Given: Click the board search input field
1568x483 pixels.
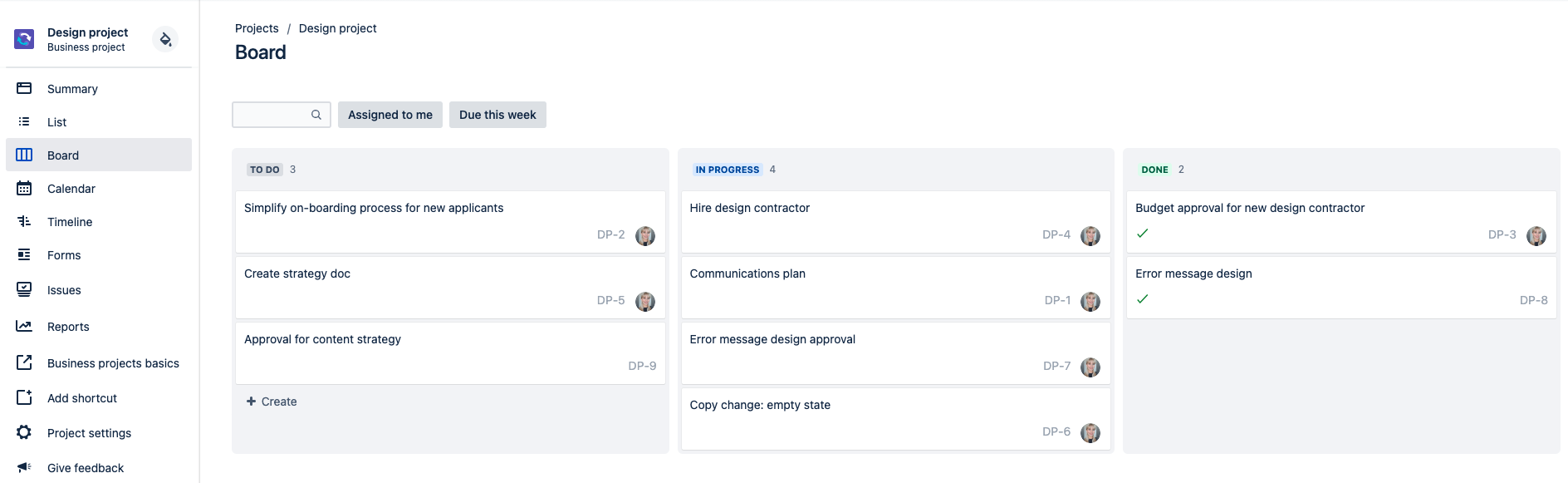Looking at the screenshot, I should tap(272, 115).
